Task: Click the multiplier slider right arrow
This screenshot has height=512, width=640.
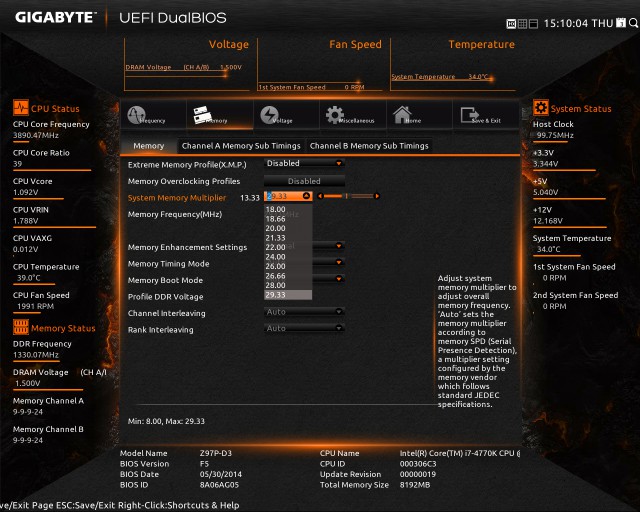Action: [377, 196]
